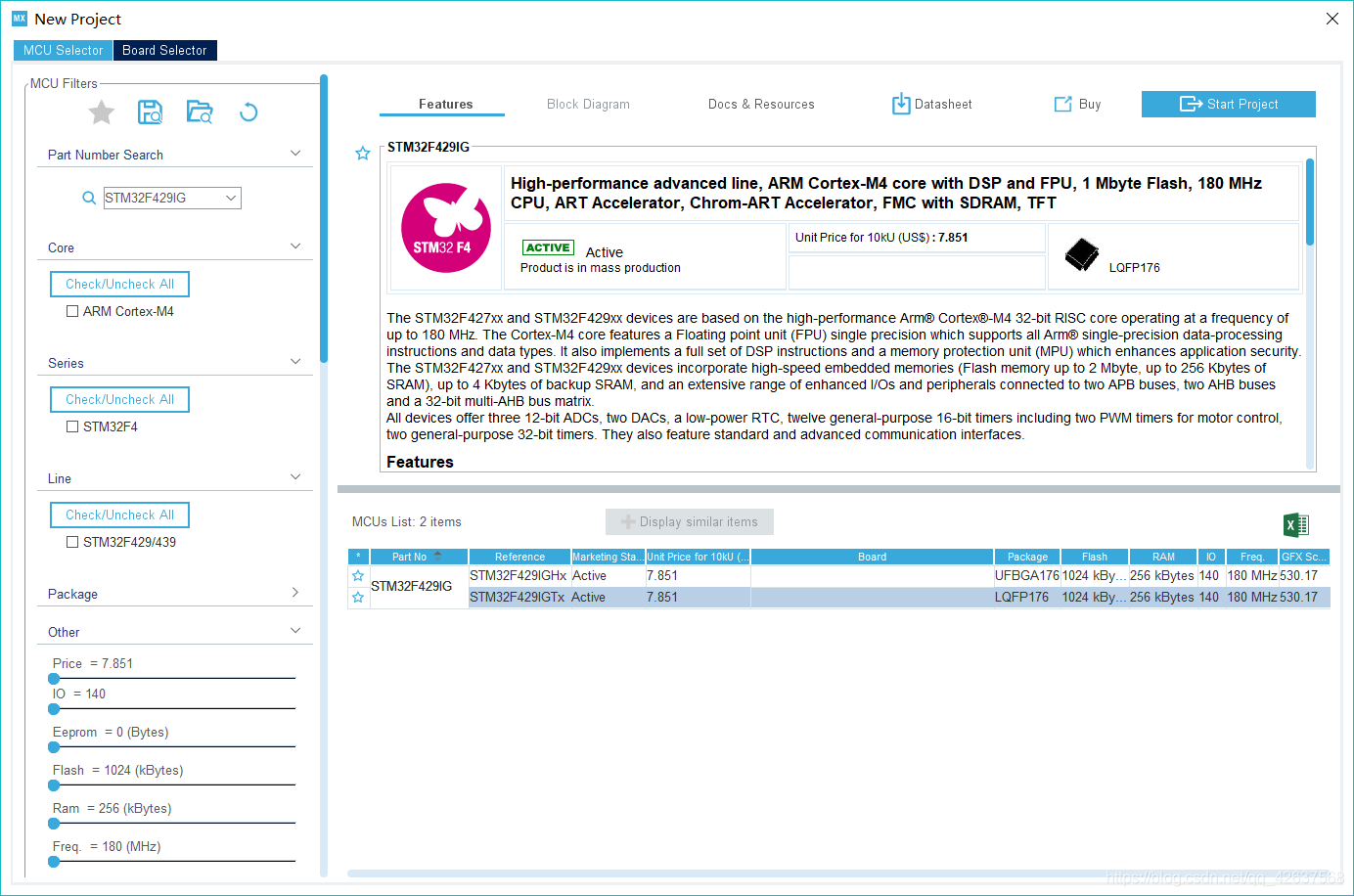Export MCU list to Excel icon
1354x896 pixels.
[1296, 525]
